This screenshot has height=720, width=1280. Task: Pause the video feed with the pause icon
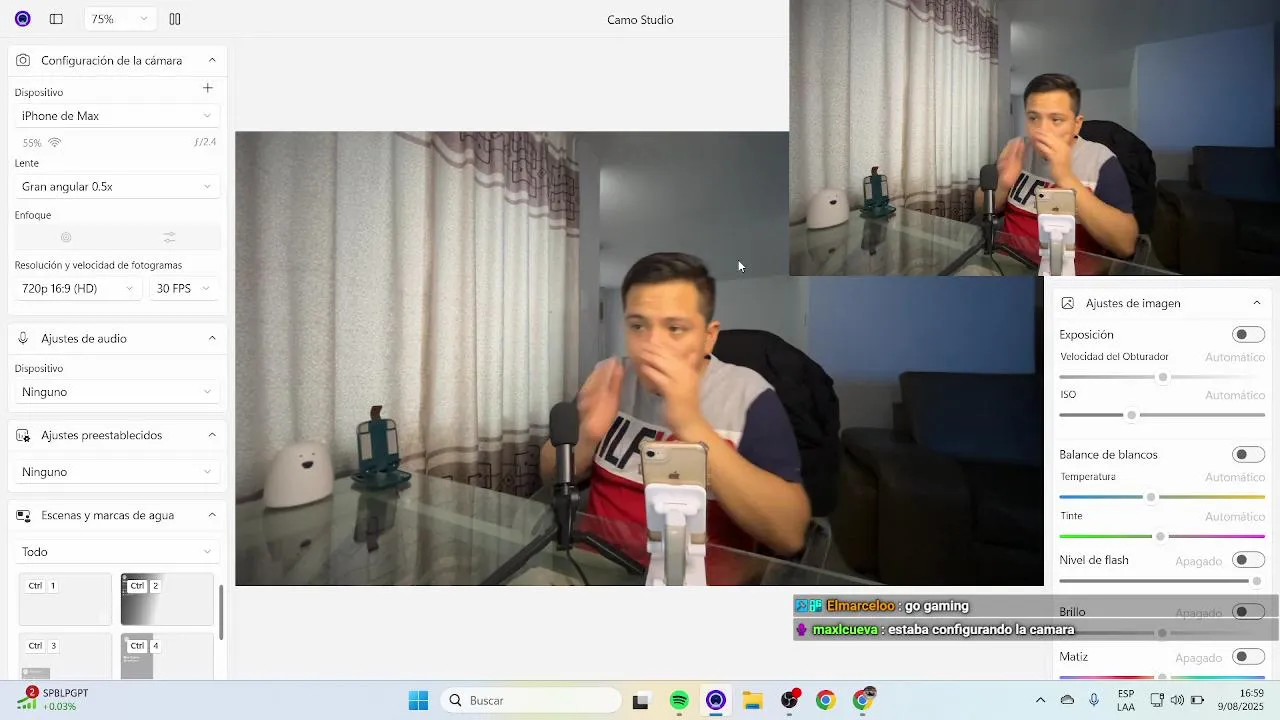tap(175, 19)
